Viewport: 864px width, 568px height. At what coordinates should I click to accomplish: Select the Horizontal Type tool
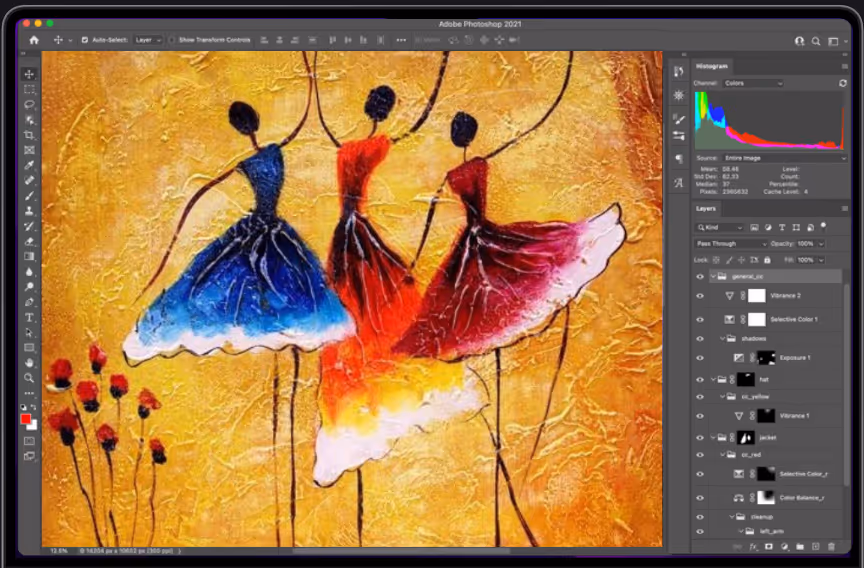[x=29, y=317]
